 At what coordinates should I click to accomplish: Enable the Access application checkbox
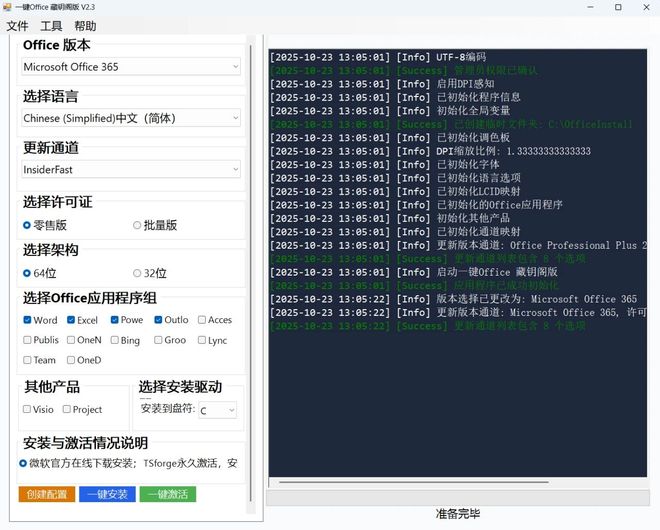[202, 320]
